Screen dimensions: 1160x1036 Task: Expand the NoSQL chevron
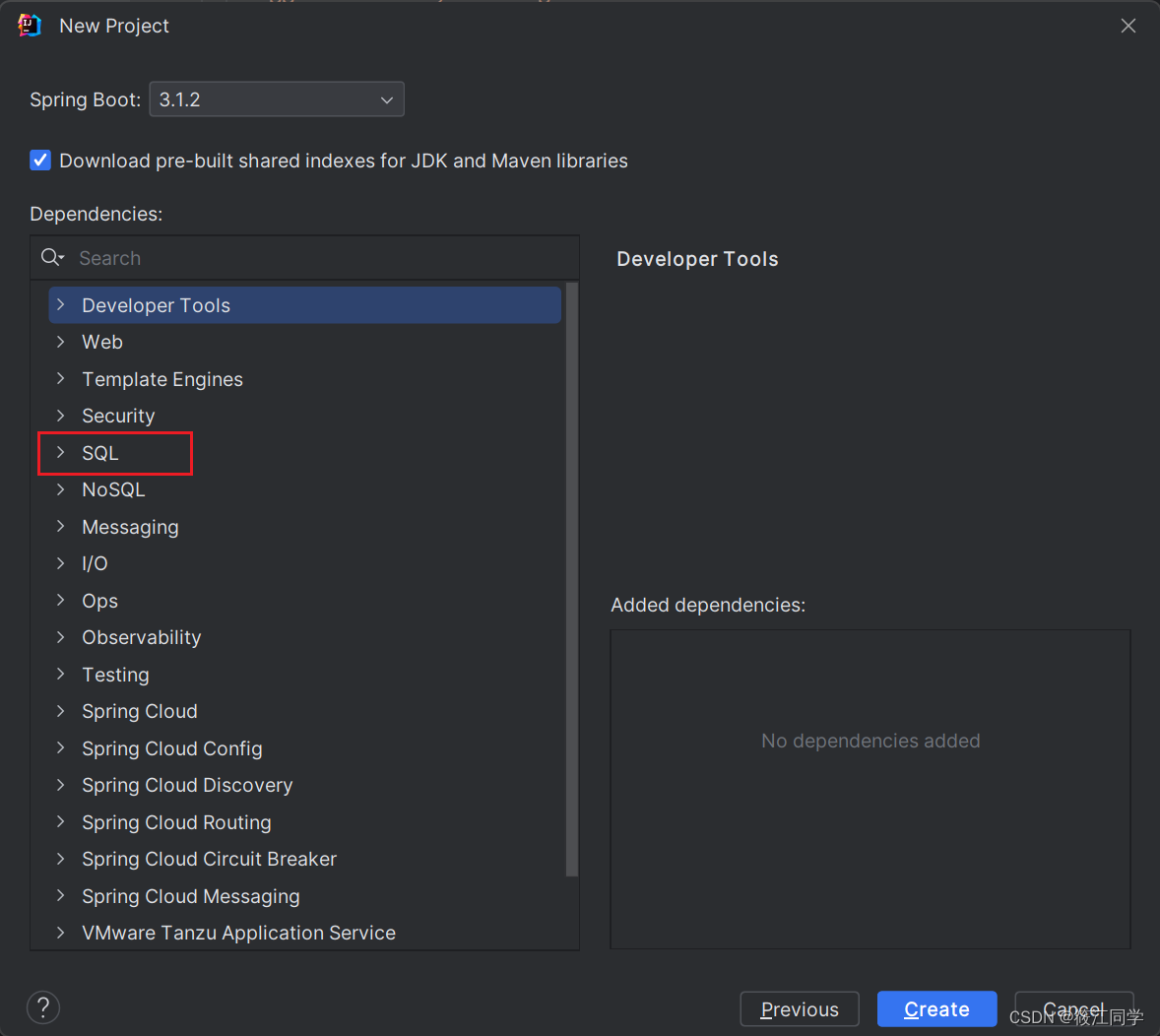(61, 489)
